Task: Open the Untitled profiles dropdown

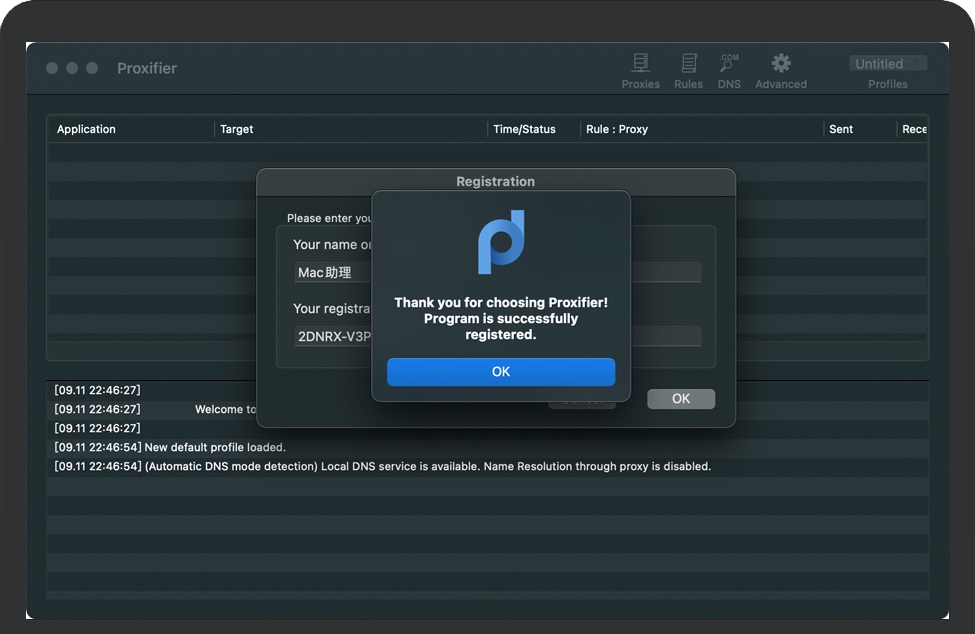Action: pos(888,63)
